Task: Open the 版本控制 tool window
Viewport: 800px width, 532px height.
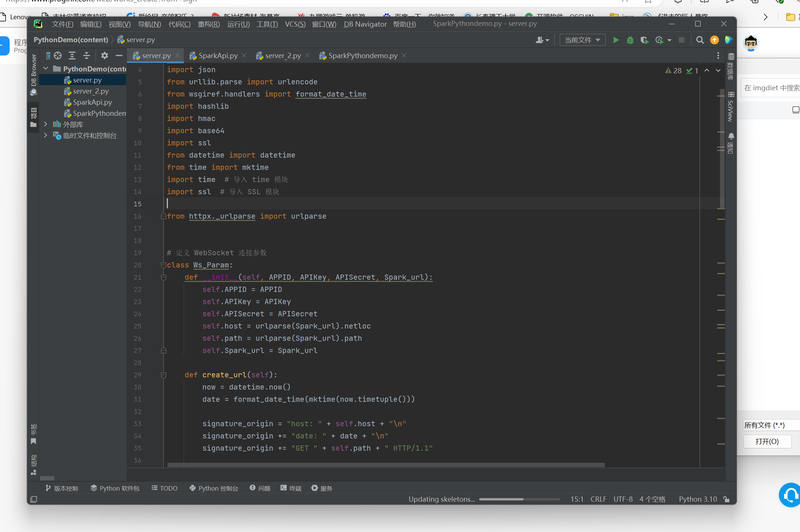Action: pos(62,488)
